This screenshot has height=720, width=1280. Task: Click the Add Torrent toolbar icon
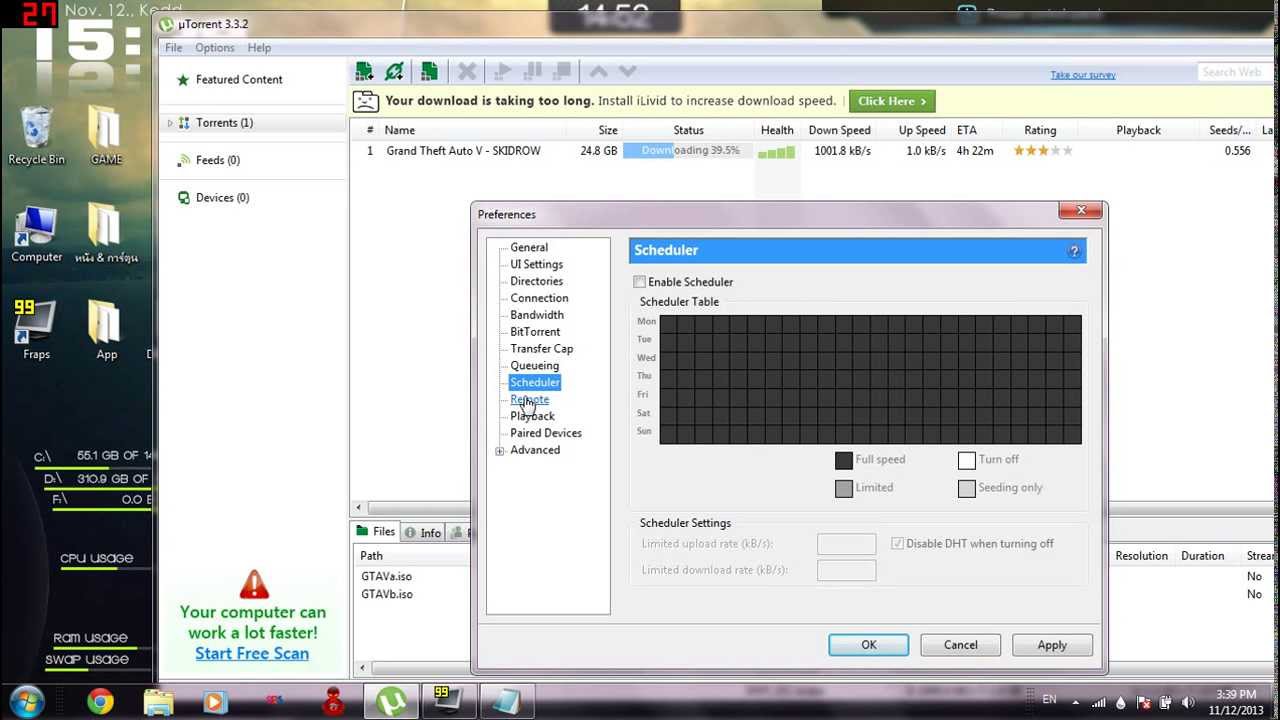365,71
